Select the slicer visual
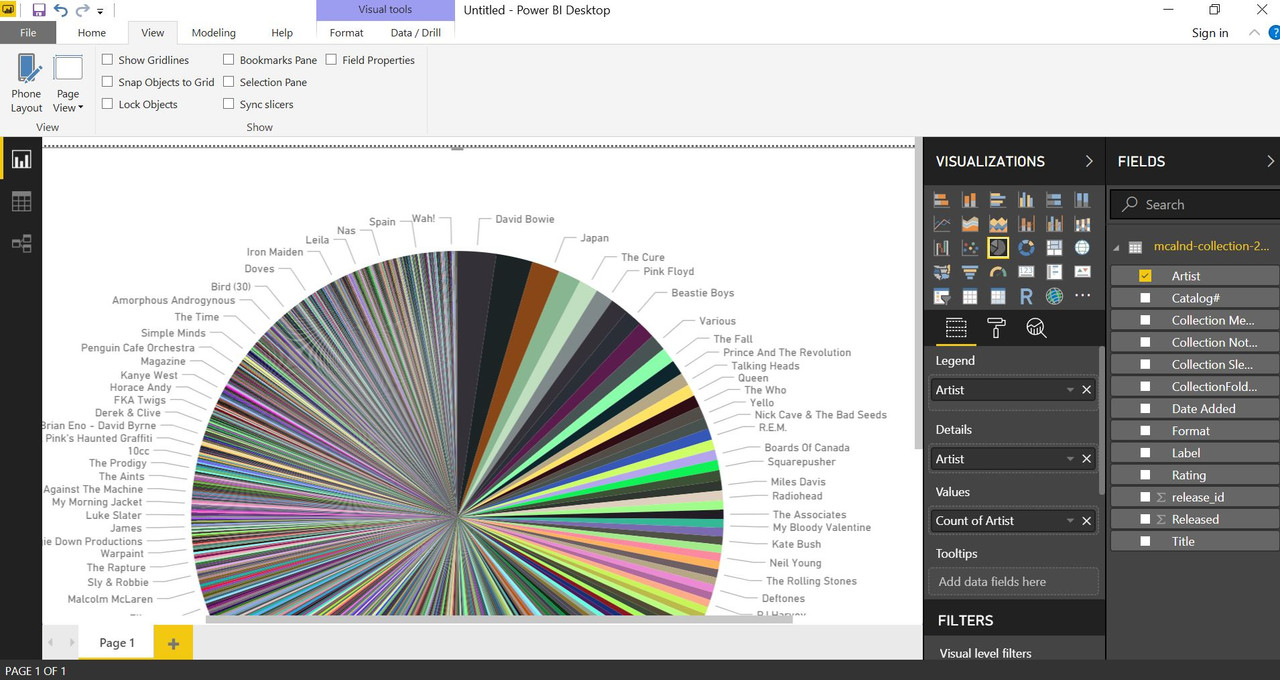Image resolution: width=1280 pixels, height=680 pixels. coord(941,296)
